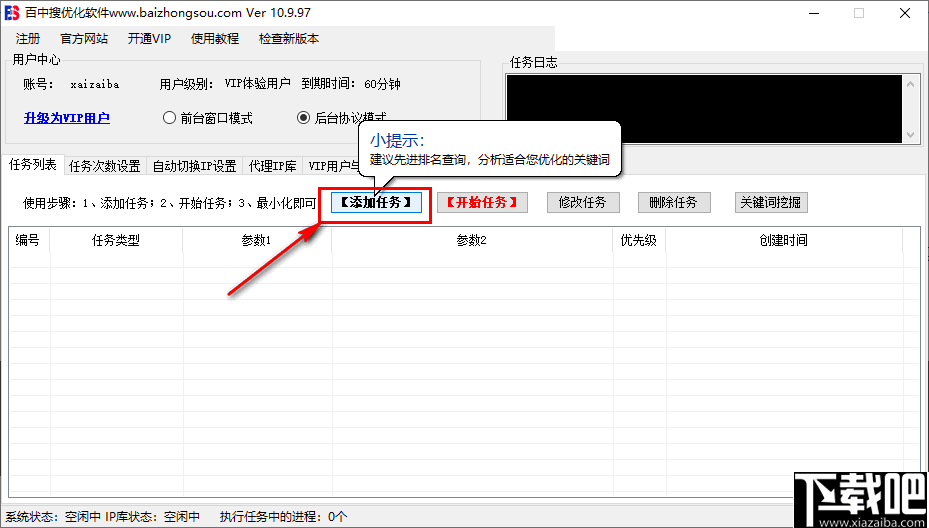The image size is (929, 528).
Task: Switch to the 自动切换IP设置 tab
Action: (194, 166)
